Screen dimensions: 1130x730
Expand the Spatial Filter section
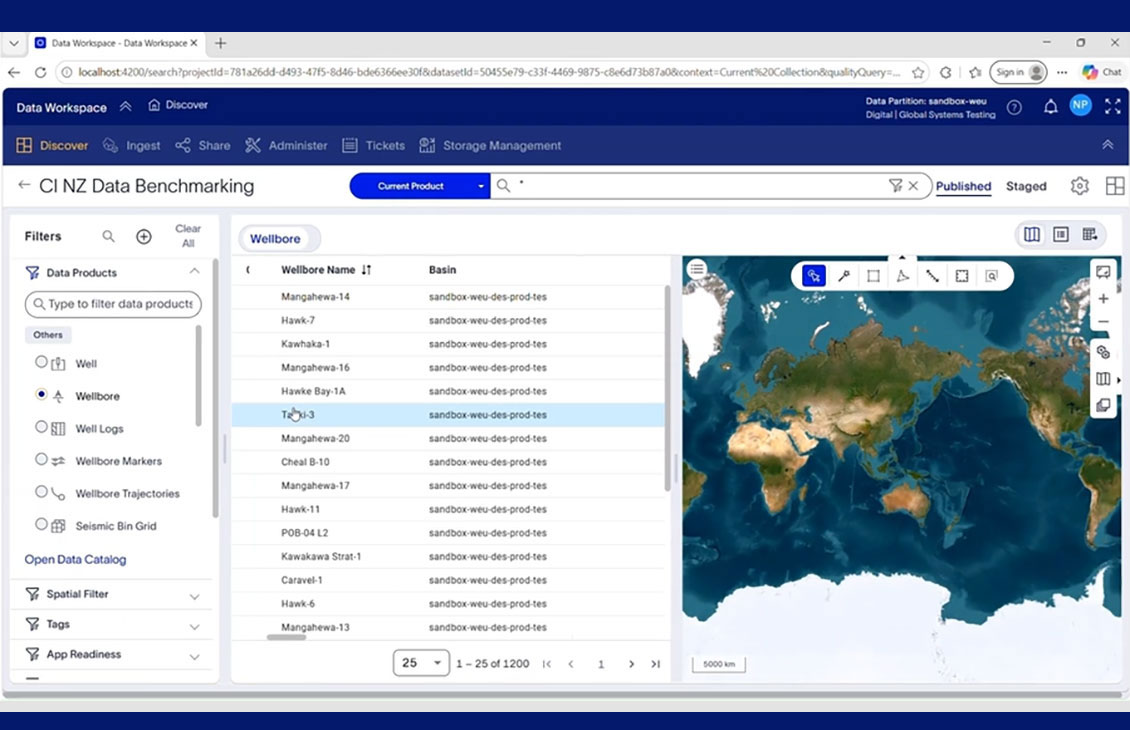pos(195,597)
